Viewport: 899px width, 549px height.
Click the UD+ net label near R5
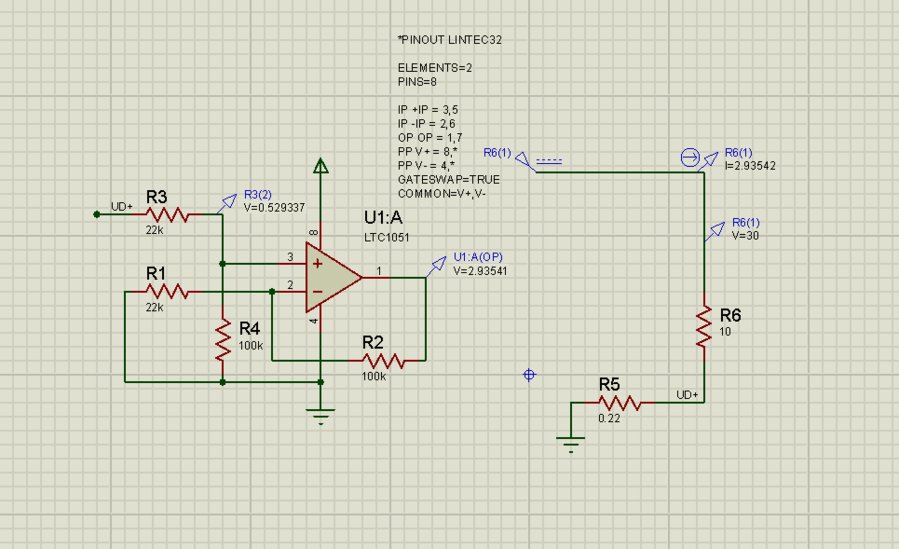688,395
